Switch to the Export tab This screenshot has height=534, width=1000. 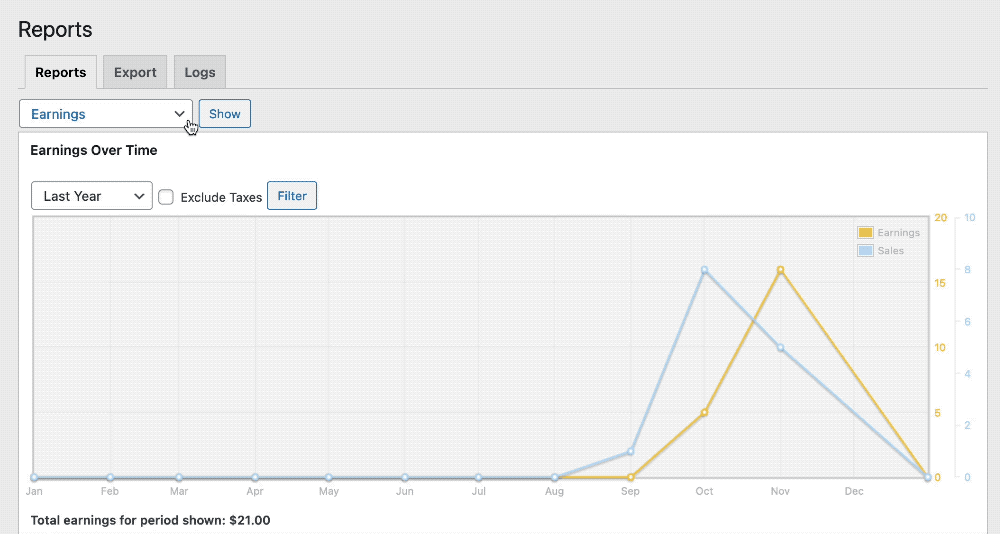coord(135,72)
